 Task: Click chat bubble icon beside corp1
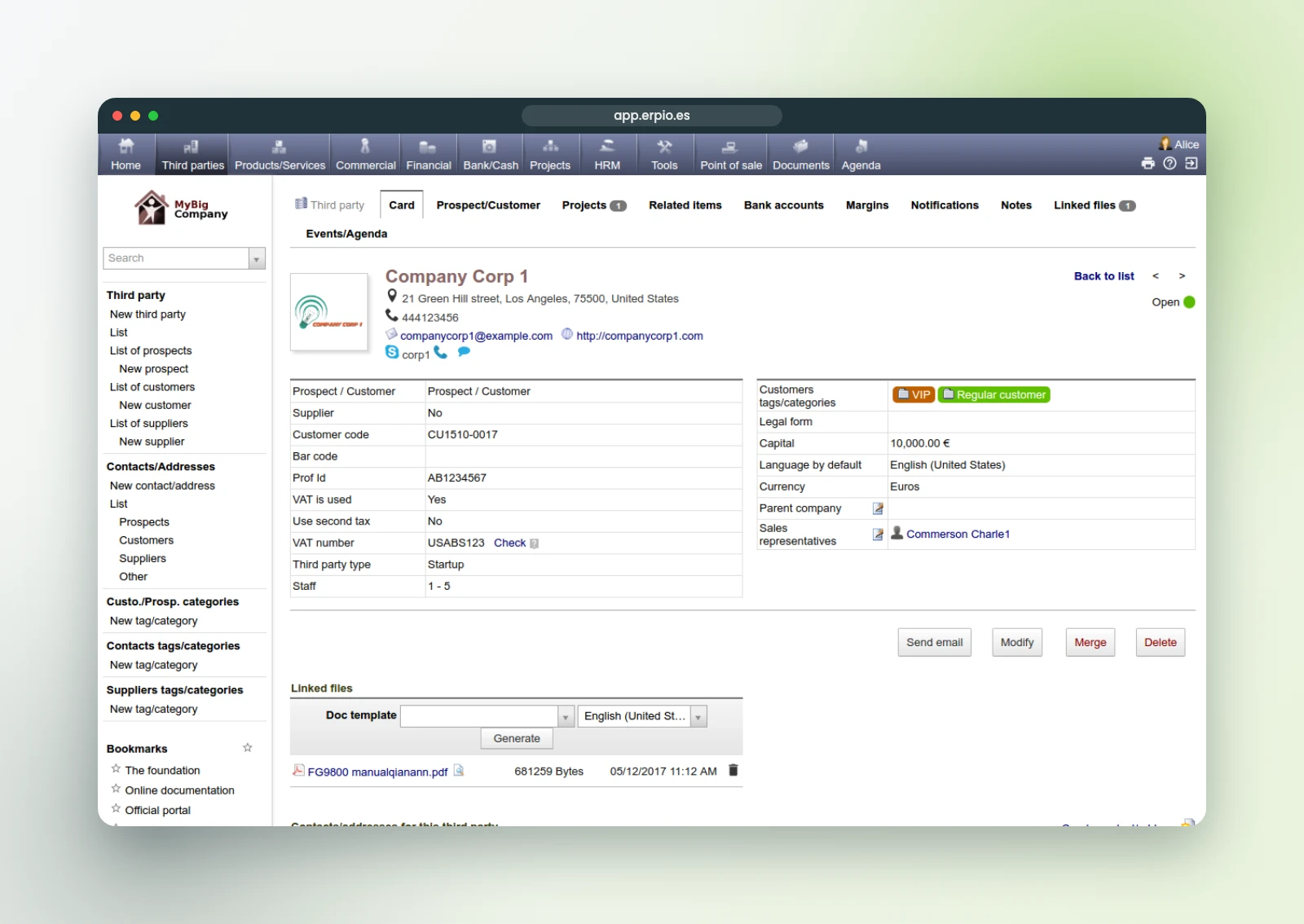pos(464,352)
